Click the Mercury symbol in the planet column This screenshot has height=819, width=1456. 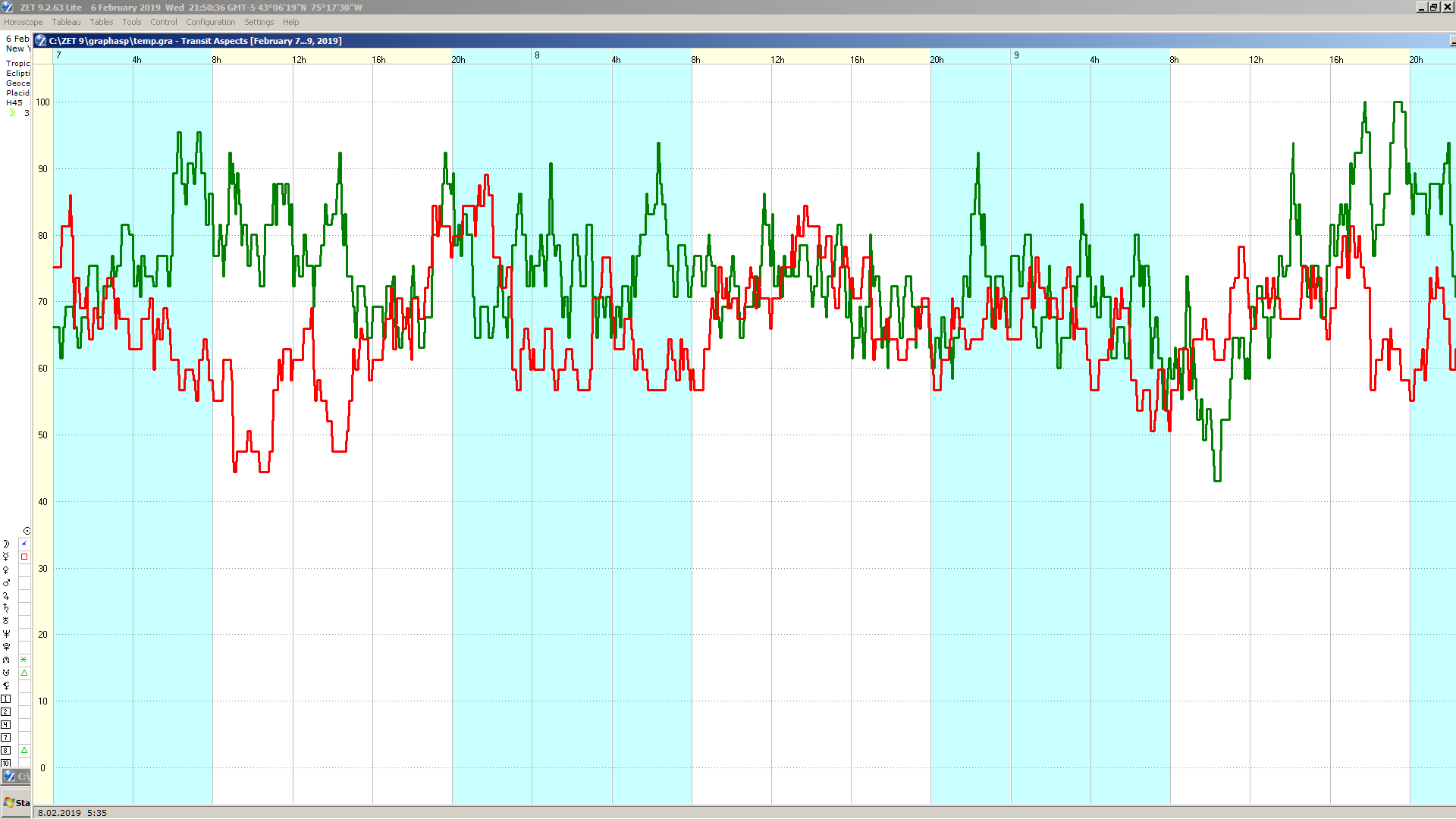point(6,557)
